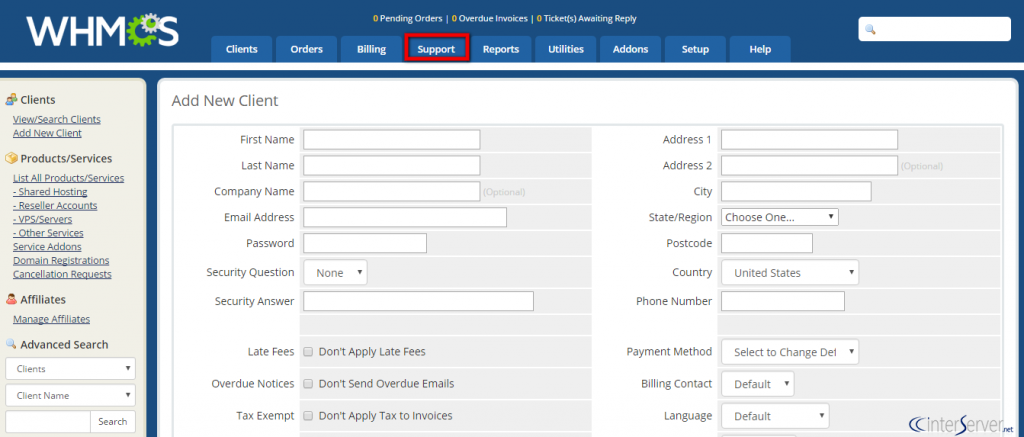Open the Client Name search field dropdown
The width and height of the screenshot is (1024, 437).
click(x=71, y=395)
